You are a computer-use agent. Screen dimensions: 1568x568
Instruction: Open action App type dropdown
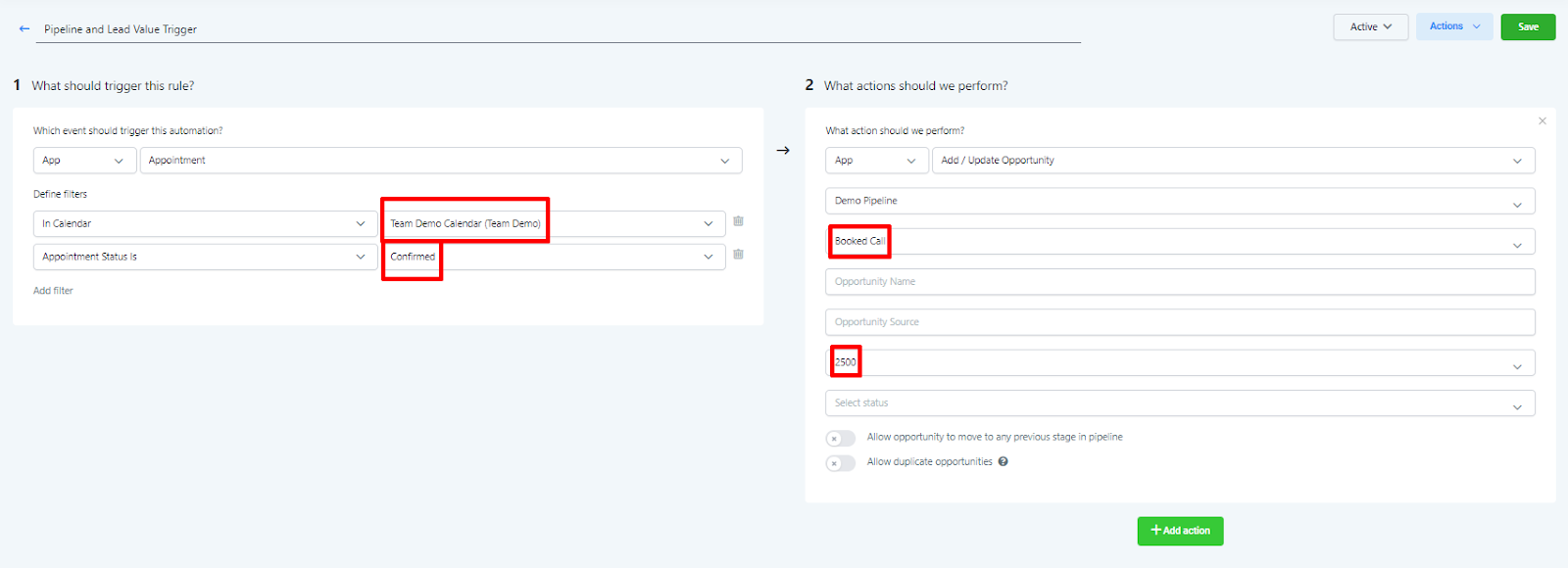click(876, 161)
